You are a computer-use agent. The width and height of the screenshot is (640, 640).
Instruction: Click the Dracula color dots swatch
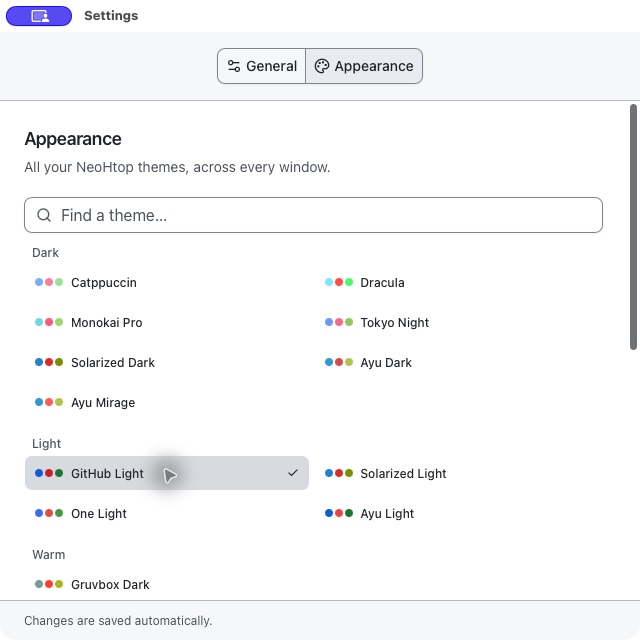click(339, 282)
